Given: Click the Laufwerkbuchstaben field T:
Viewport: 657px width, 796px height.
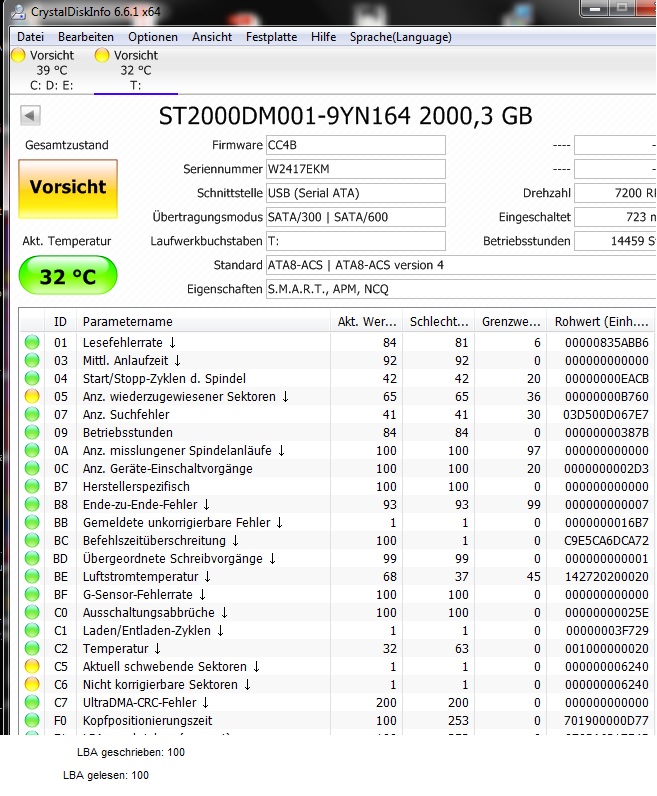Looking at the screenshot, I should (x=356, y=241).
